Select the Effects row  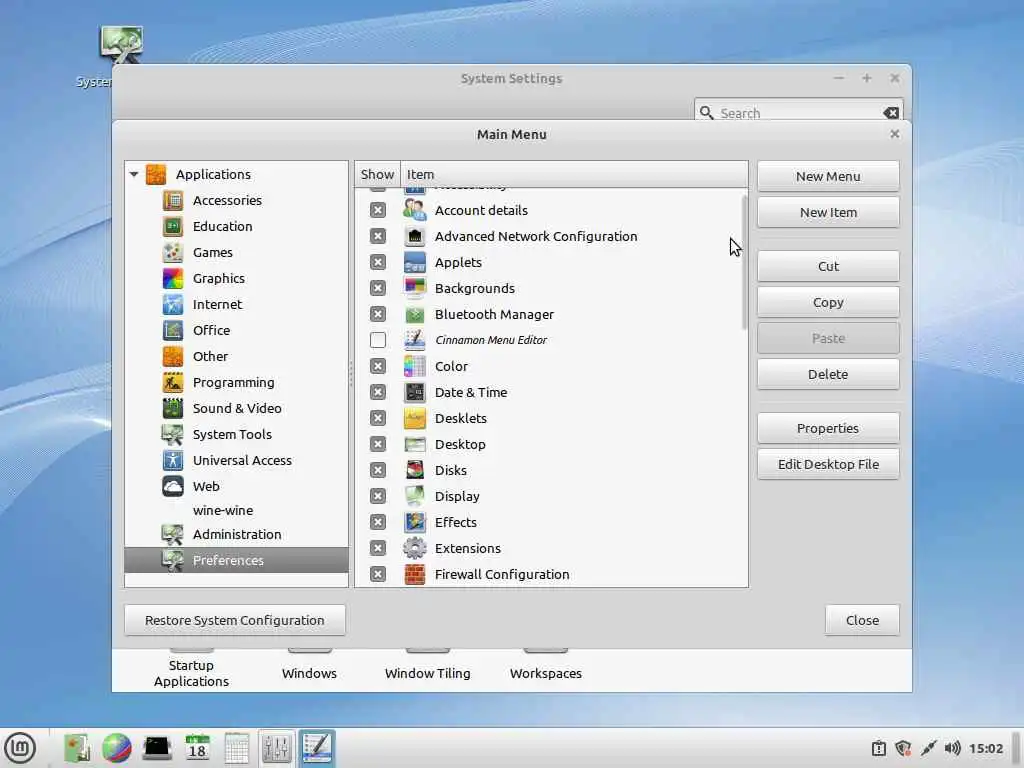[x=551, y=522]
